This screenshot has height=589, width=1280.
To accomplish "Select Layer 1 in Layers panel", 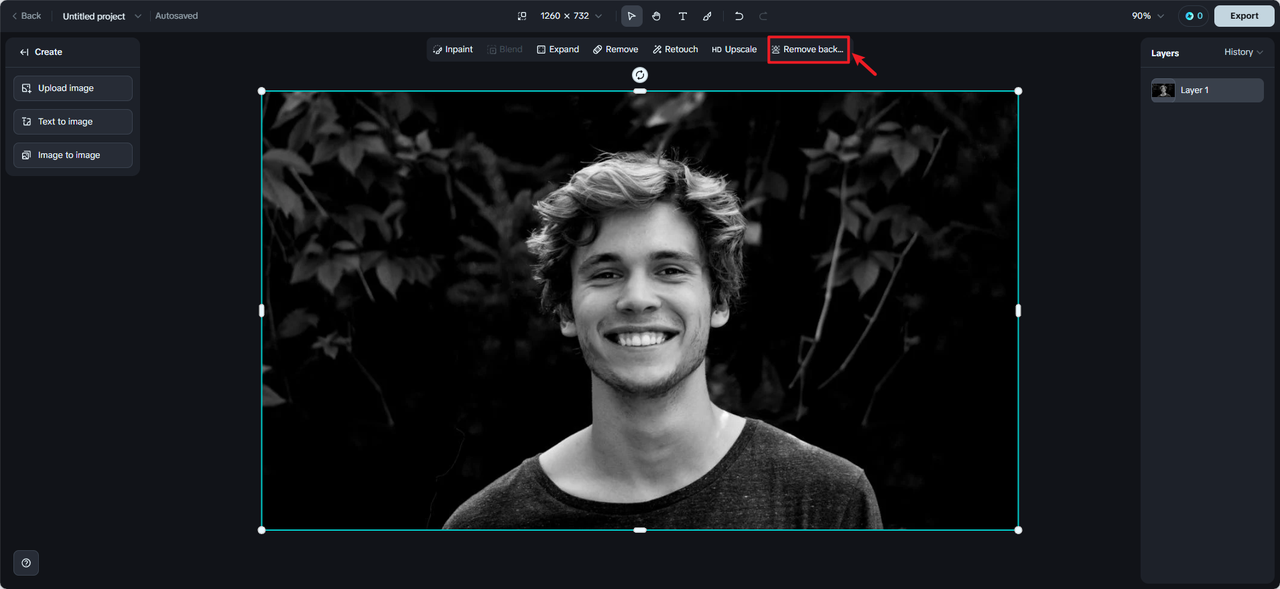I will 1207,90.
